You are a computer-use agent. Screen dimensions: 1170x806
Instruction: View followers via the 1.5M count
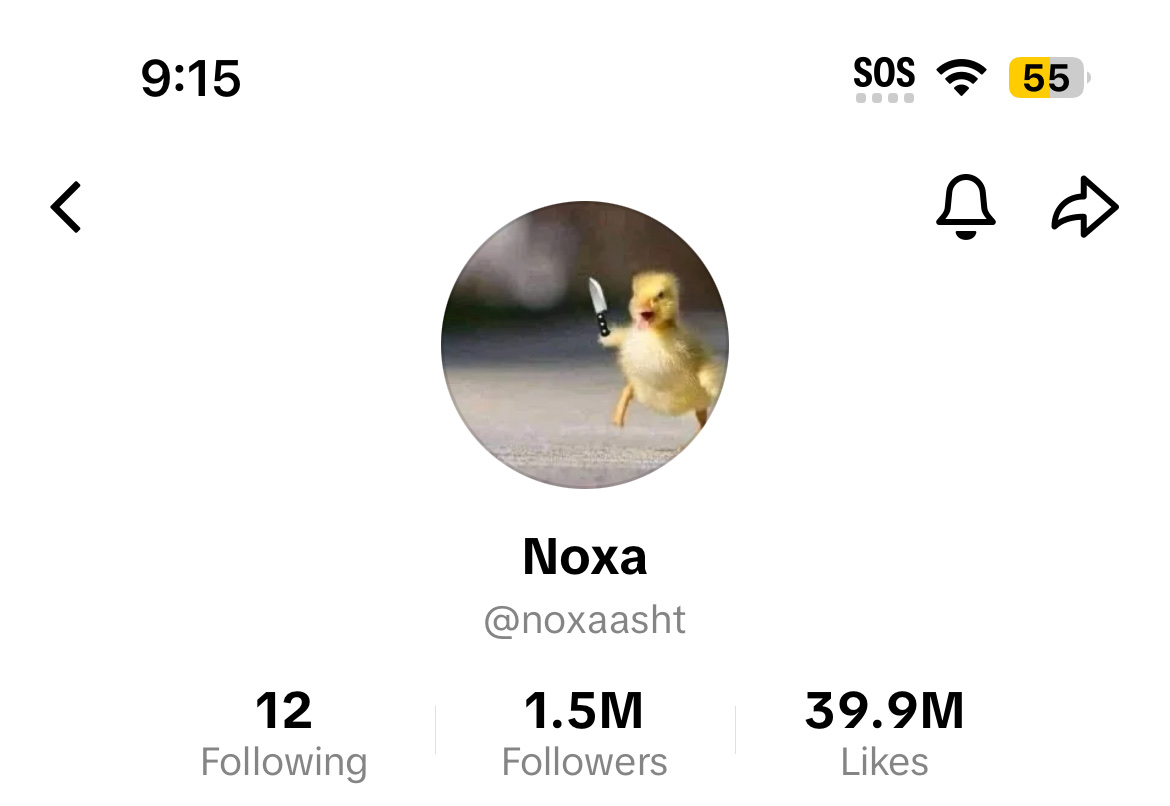click(584, 710)
